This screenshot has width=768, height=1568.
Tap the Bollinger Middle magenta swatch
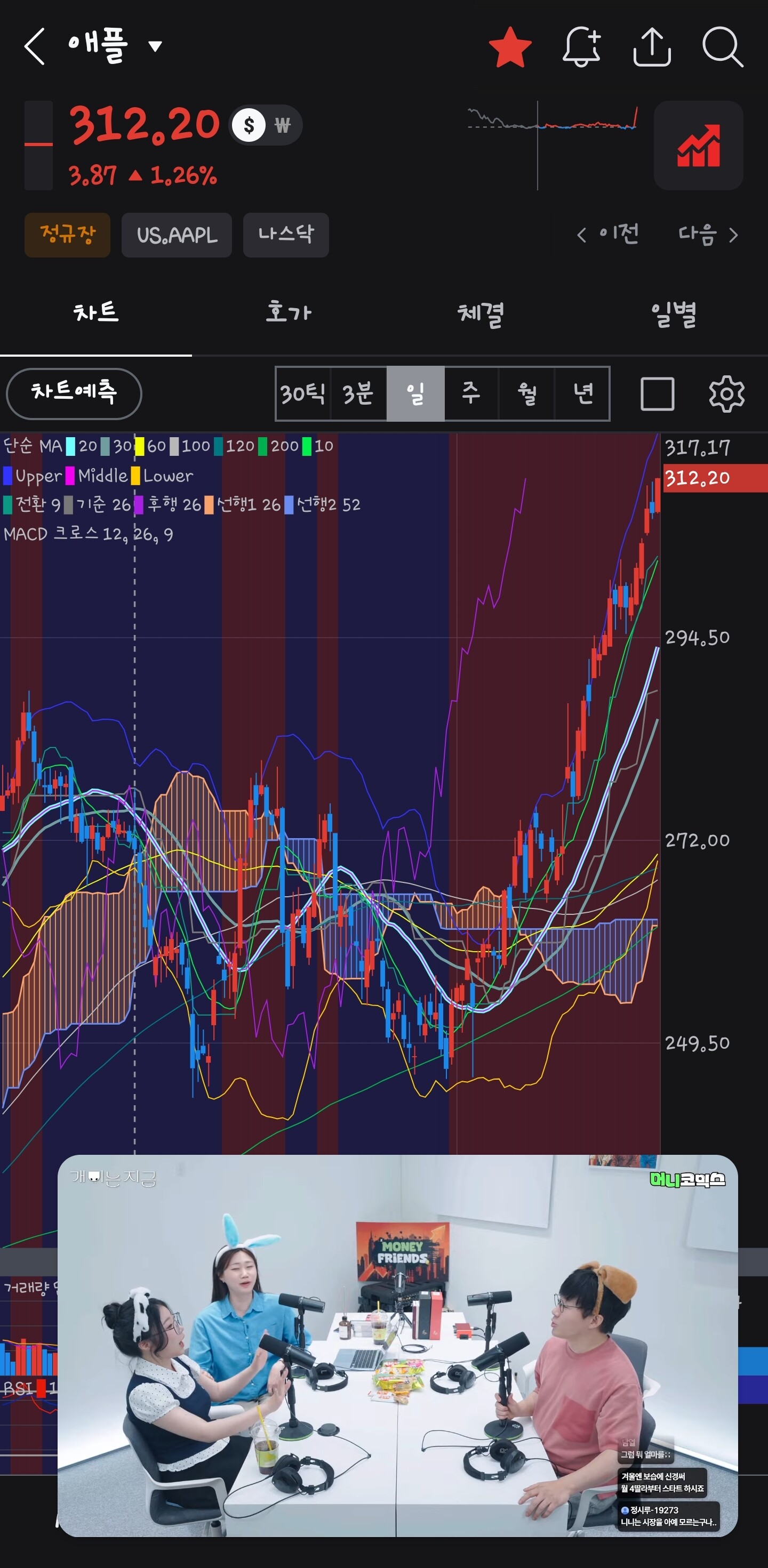click(70, 476)
